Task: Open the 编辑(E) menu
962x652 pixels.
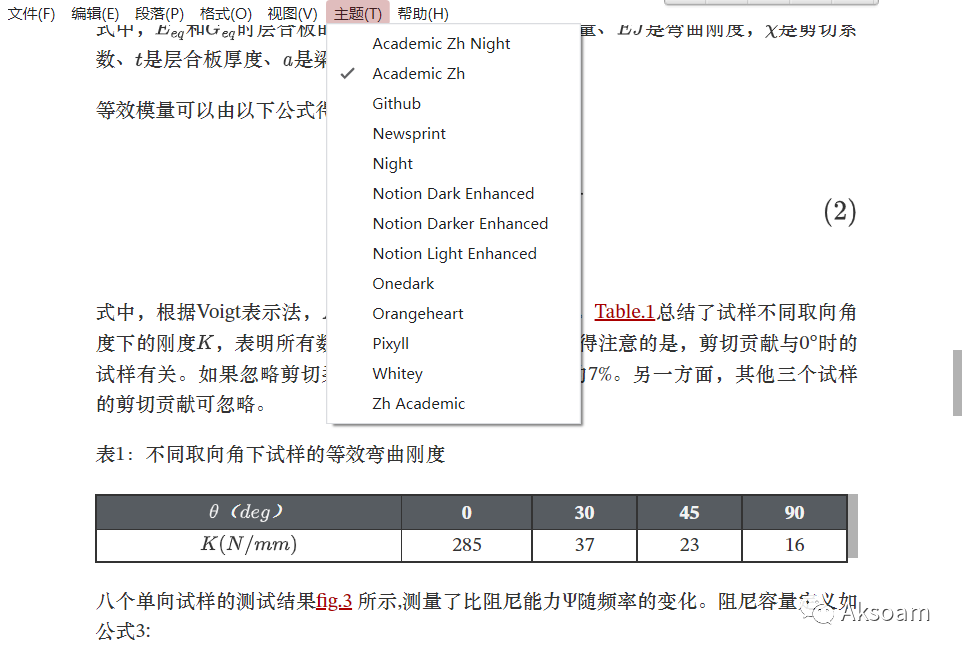Action: tap(94, 14)
